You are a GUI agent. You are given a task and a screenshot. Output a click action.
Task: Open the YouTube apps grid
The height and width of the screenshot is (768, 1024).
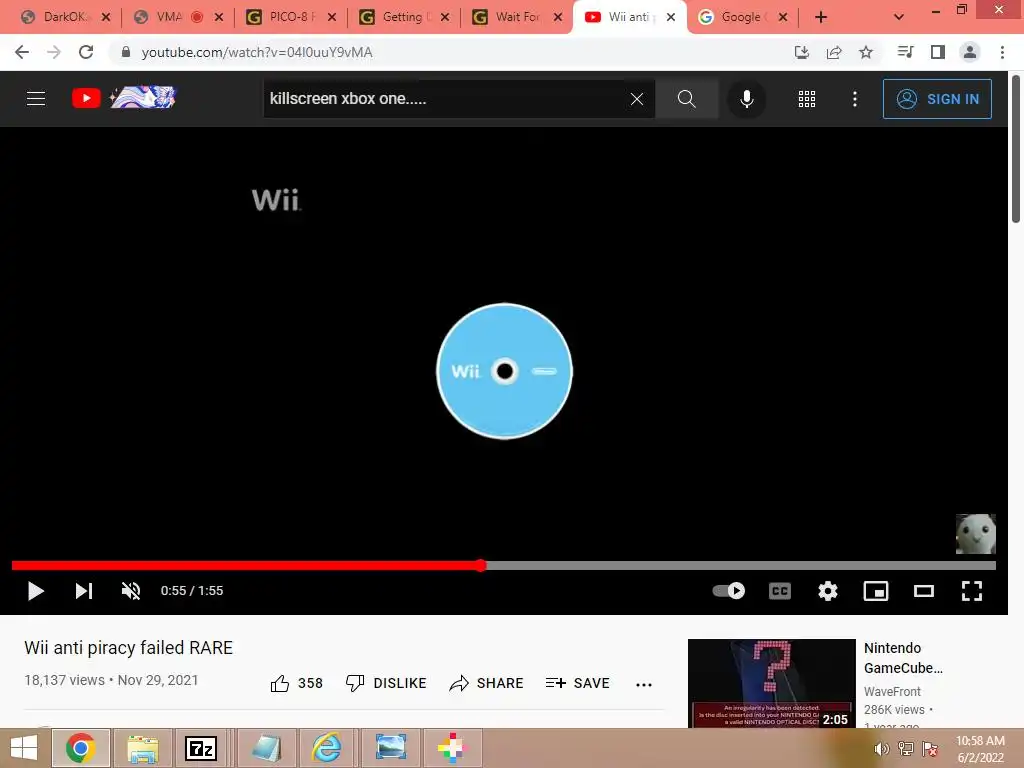[807, 99]
